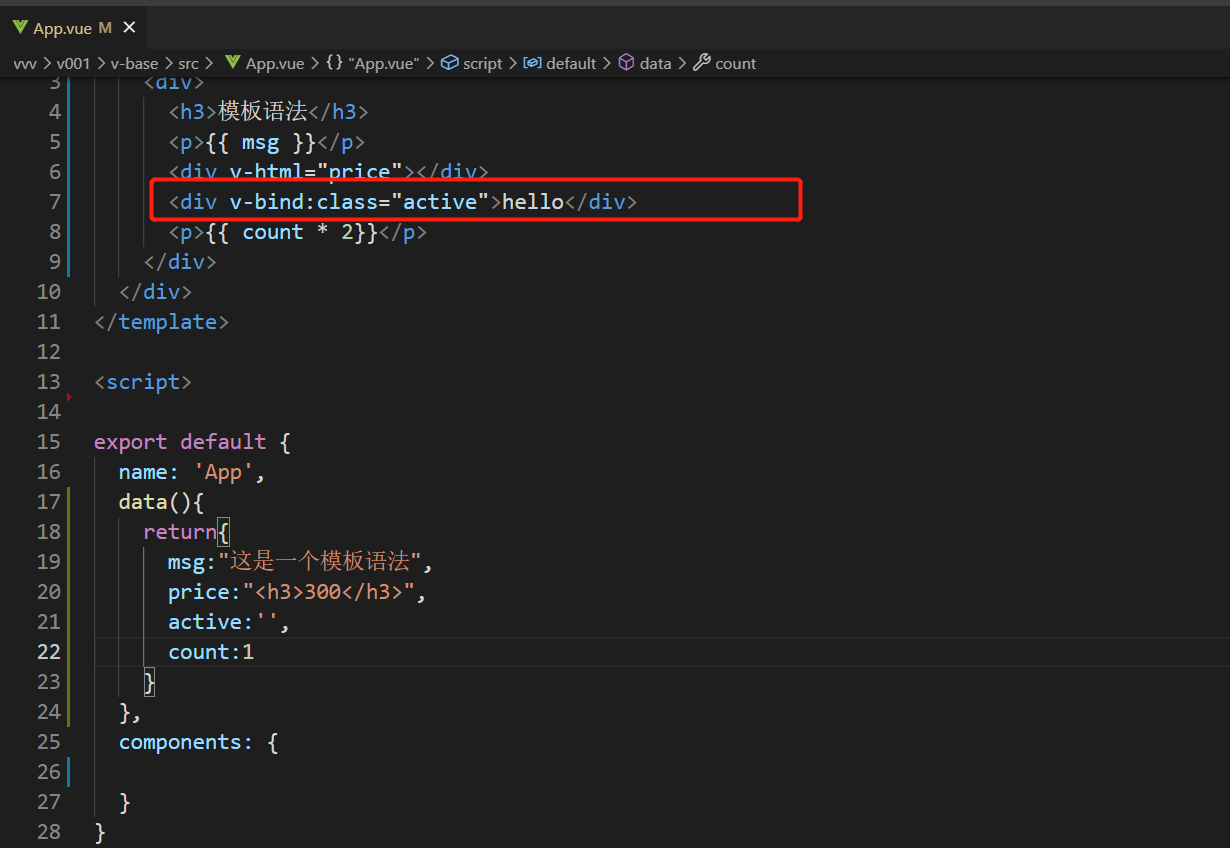Click line number 13 in gutter
1230x848 pixels.
49,382
